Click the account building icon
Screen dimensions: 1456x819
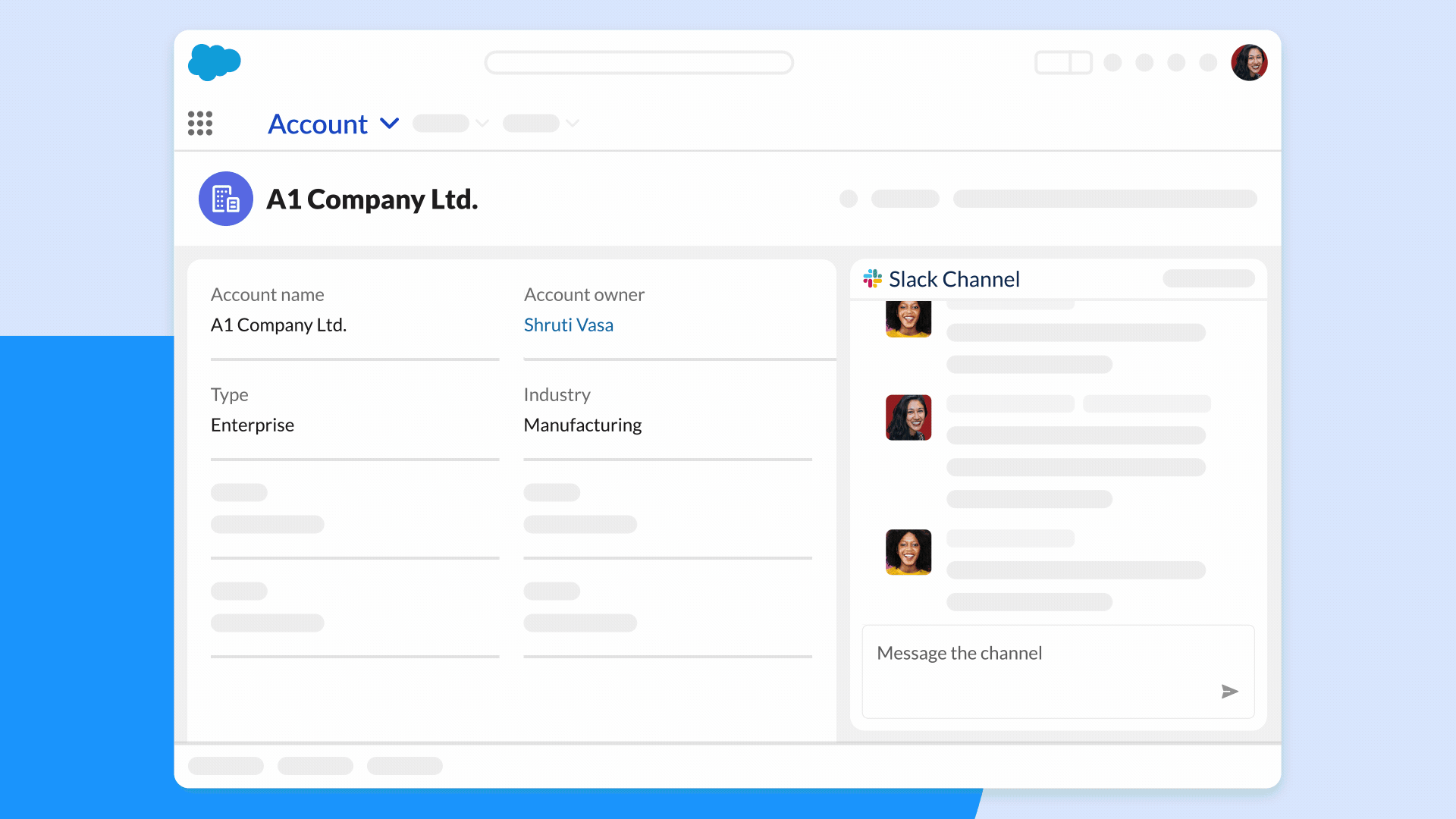226,199
